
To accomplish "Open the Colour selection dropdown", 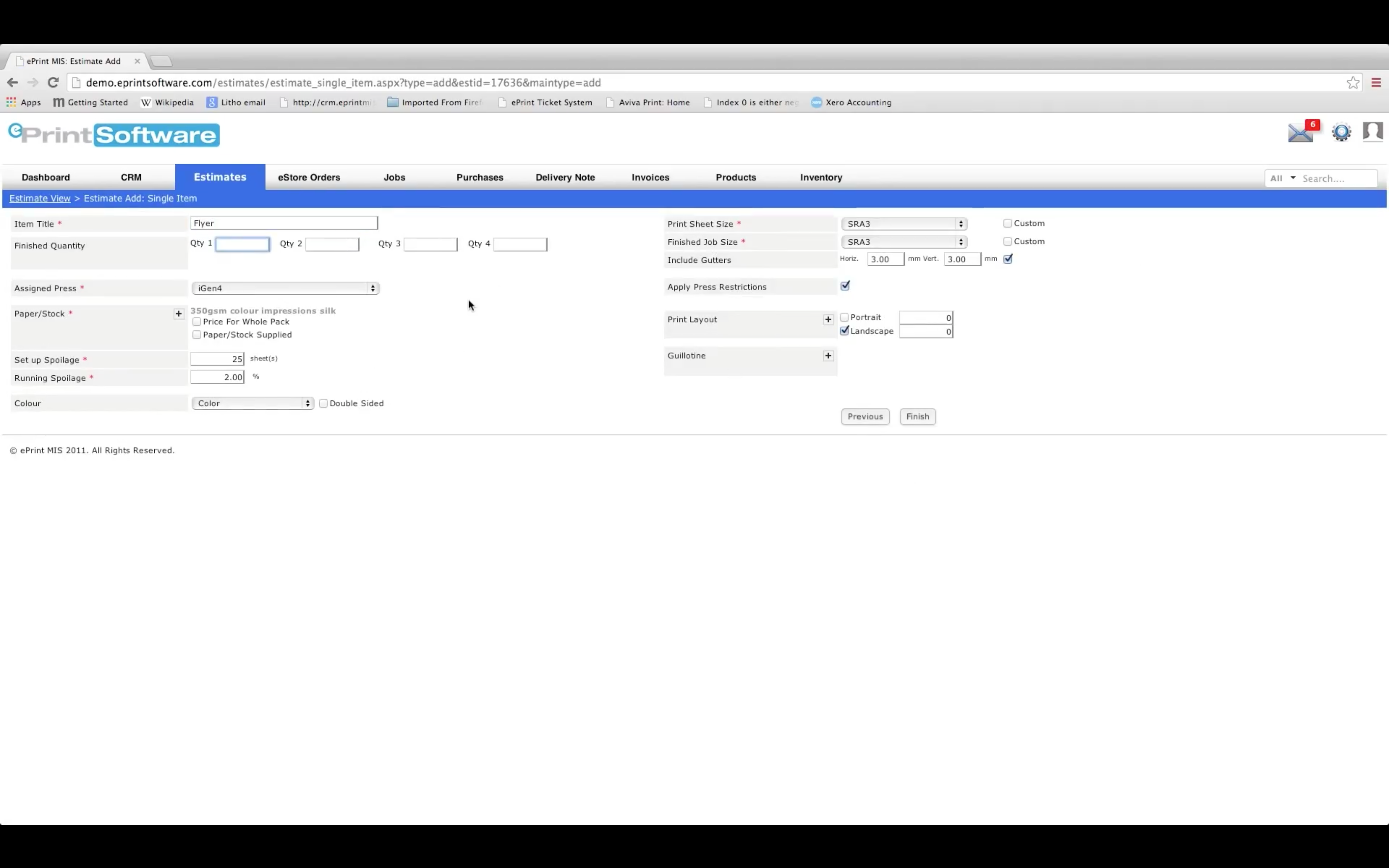I will pyautogui.click(x=253, y=403).
